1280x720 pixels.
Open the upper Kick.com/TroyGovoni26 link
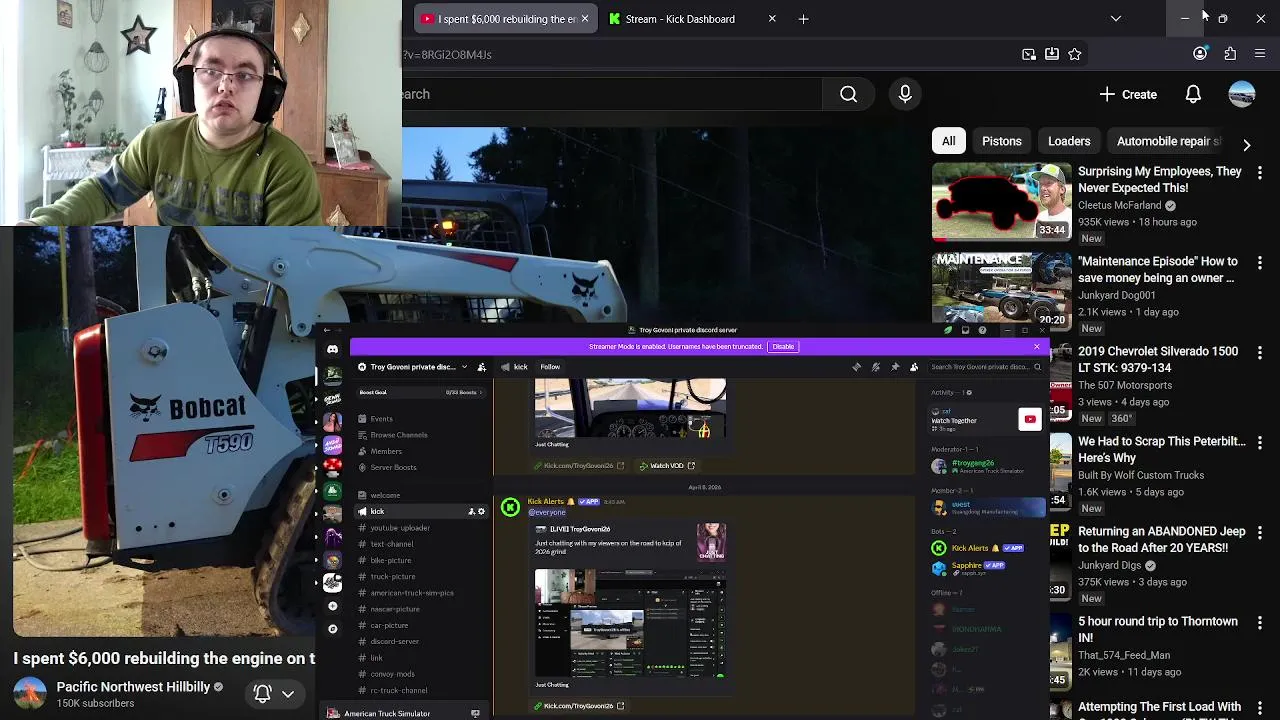579,465
